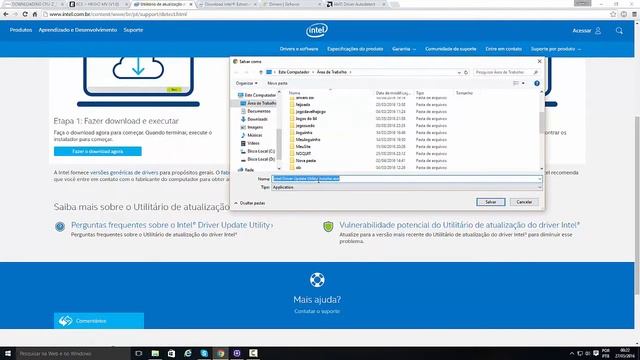Open Windows Start menu
The image size is (640, 360).
[x=7, y=353]
